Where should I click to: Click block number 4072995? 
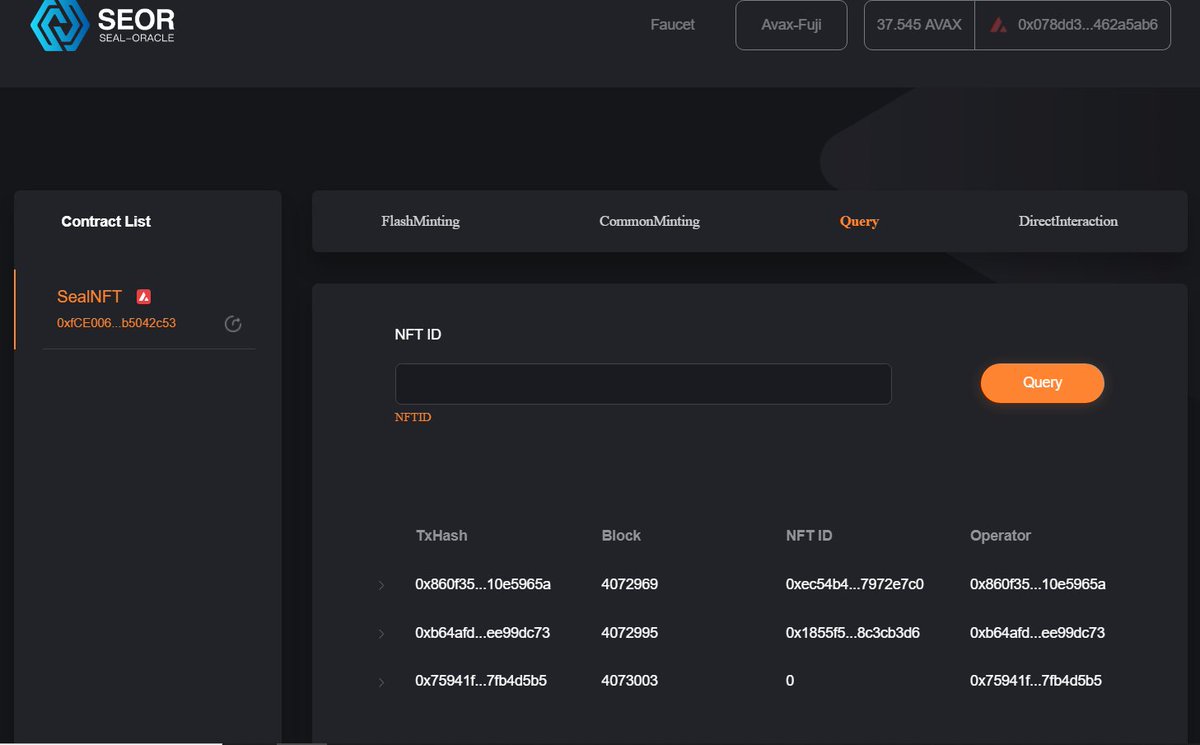click(630, 633)
